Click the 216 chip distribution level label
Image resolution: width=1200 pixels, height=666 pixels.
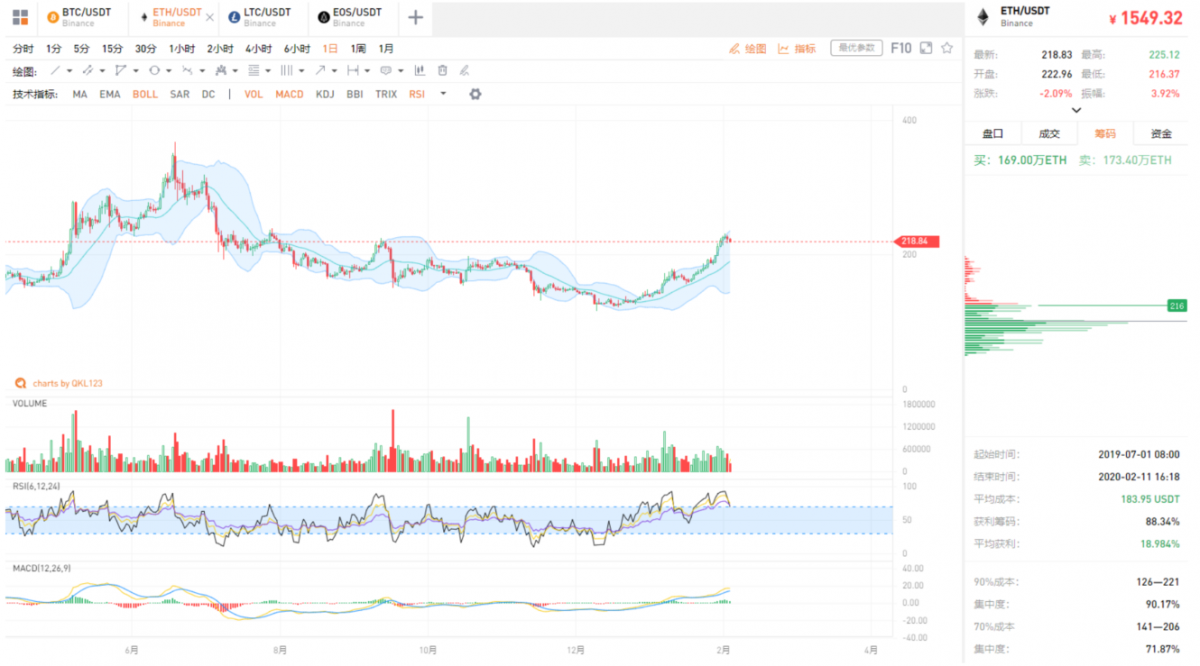(1177, 304)
